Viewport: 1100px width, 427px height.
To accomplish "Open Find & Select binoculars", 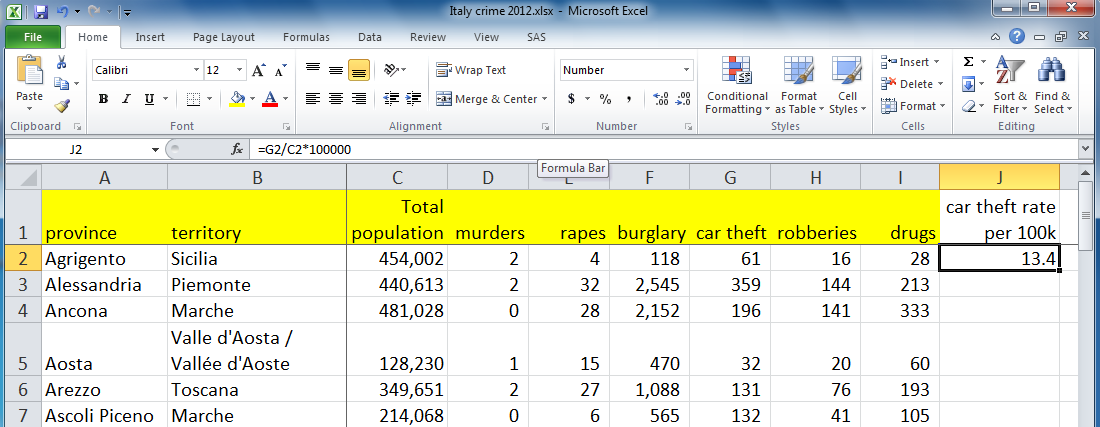I will (x=1052, y=85).
